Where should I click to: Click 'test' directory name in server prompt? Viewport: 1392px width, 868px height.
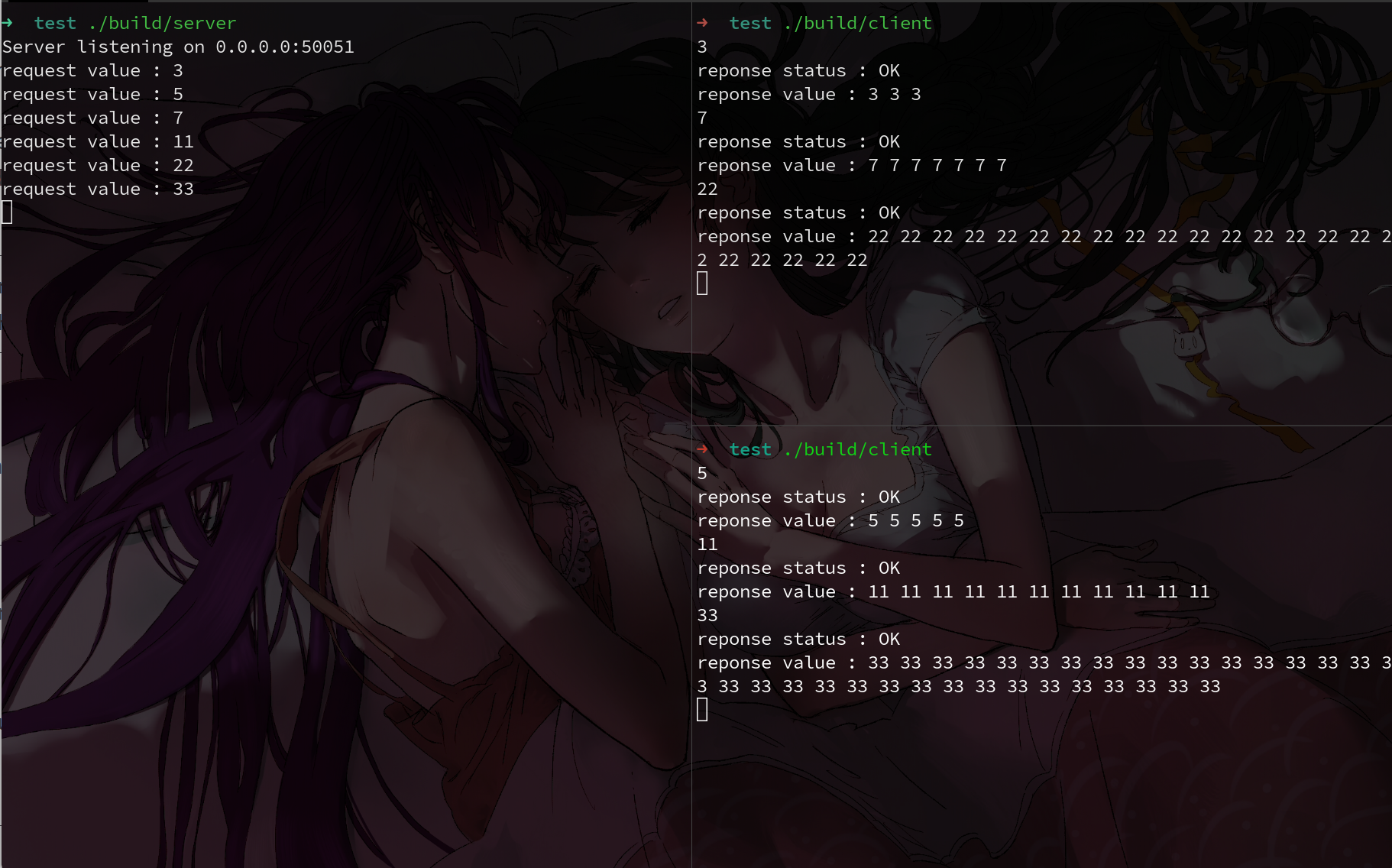pos(55,24)
